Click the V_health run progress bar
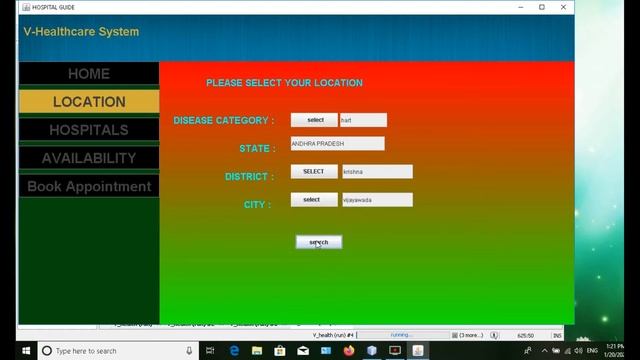Image resolution: width=640 pixels, height=360 pixels. pos(403,335)
